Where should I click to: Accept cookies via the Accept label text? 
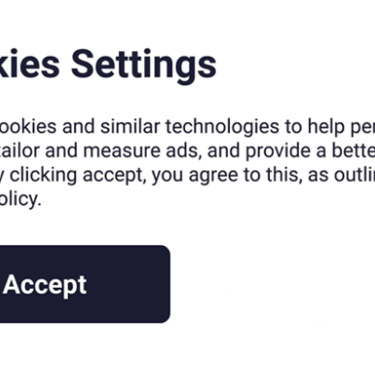45,285
